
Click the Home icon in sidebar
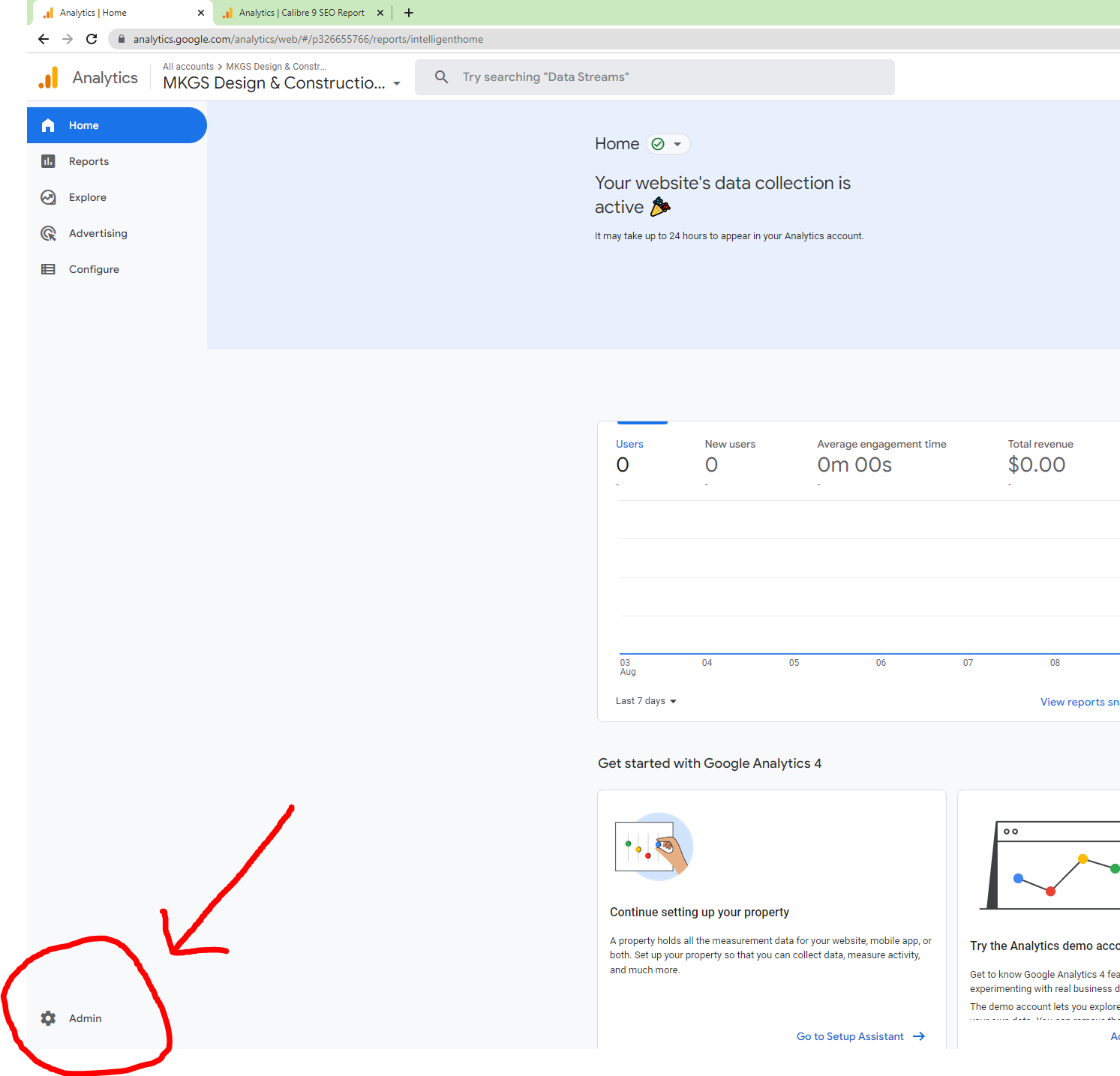coord(48,125)
